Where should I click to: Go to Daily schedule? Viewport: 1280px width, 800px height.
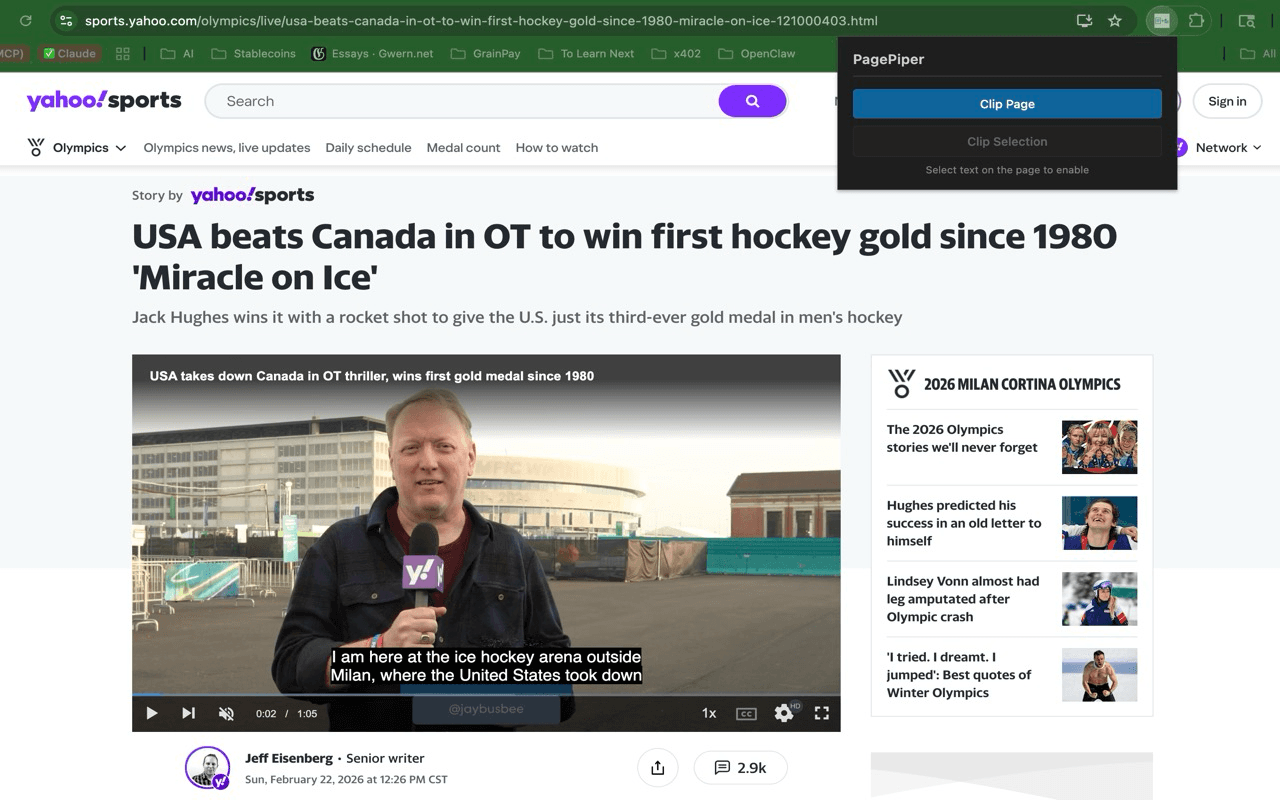[368, 148]
